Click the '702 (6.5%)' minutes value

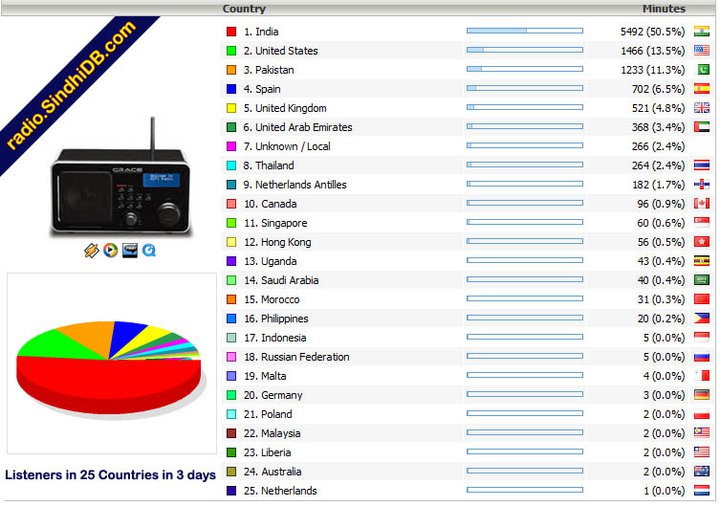[658, 89]
